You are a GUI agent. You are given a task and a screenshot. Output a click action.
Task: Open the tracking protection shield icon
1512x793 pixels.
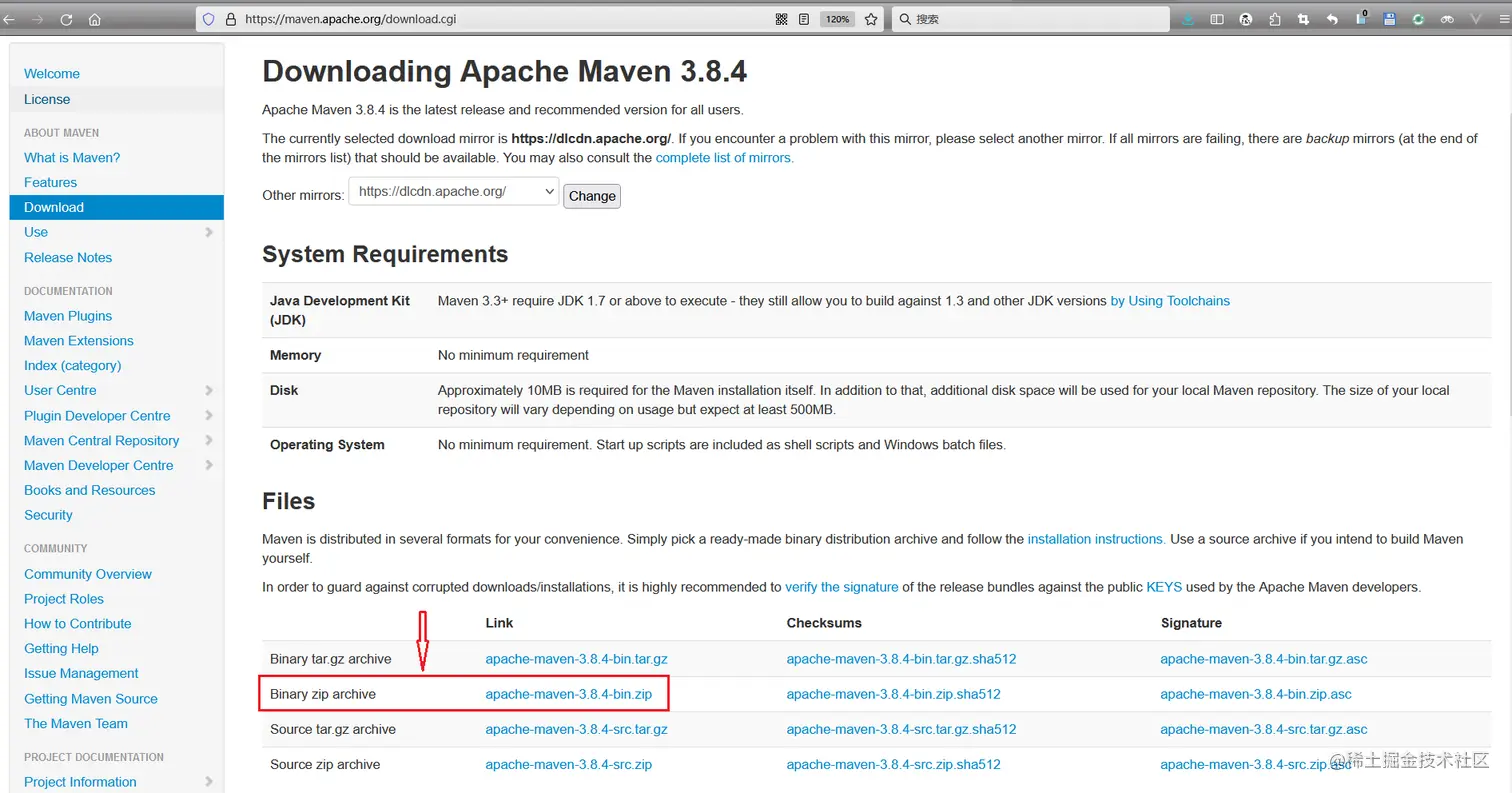pos(209,19)
